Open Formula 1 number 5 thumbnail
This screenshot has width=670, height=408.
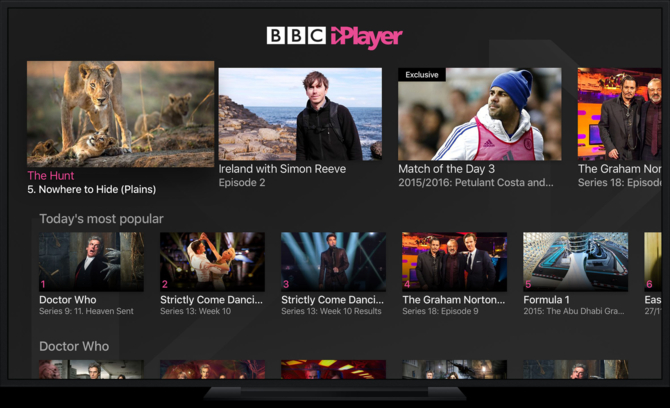pyautogui.click(x=576, y=262)
